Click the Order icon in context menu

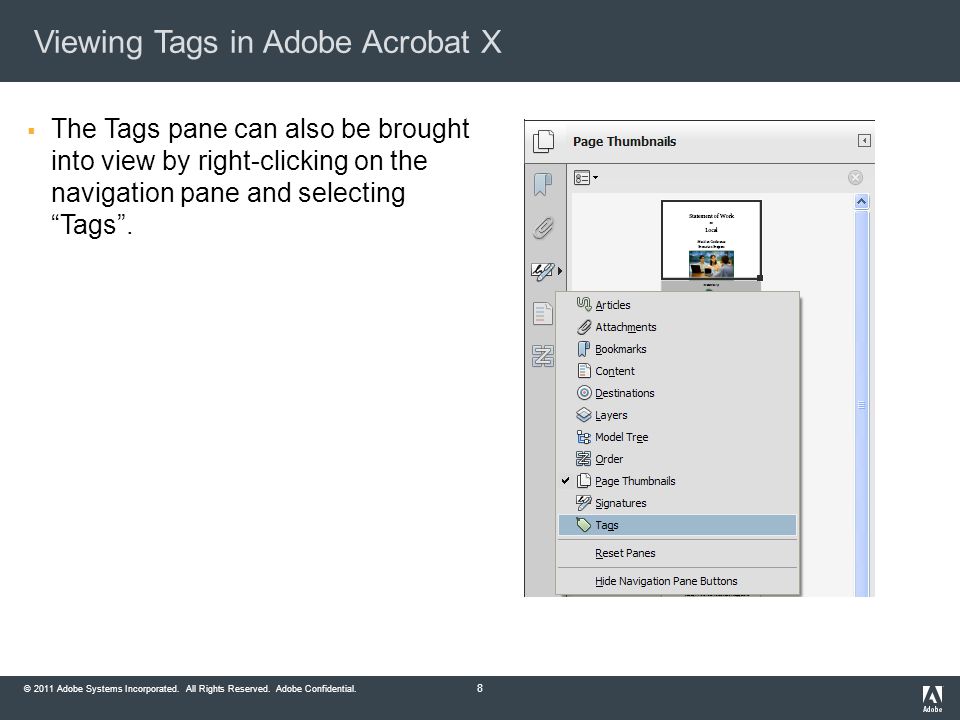[x=583, y=459]
